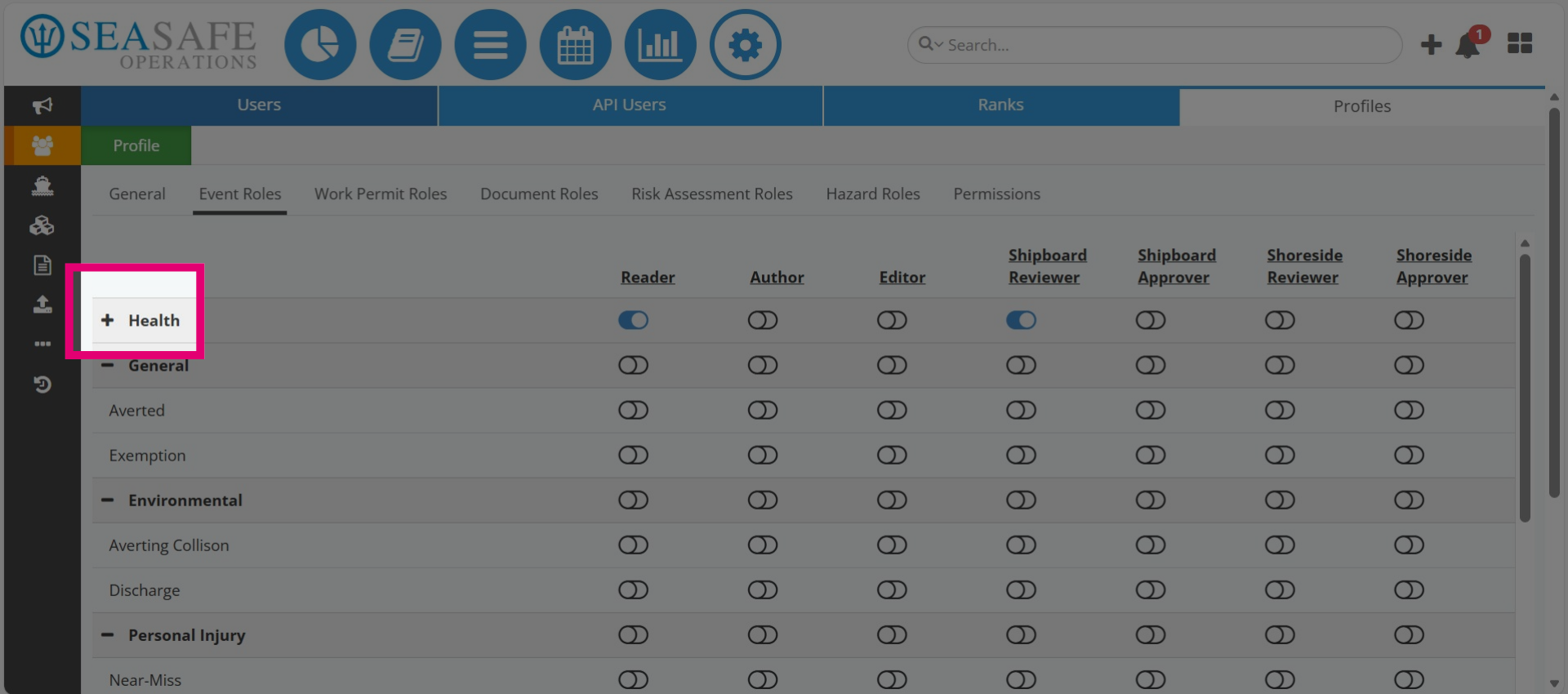
Task: Open the calendar icon in top toolbar
Action: click(x=575, y=45)
